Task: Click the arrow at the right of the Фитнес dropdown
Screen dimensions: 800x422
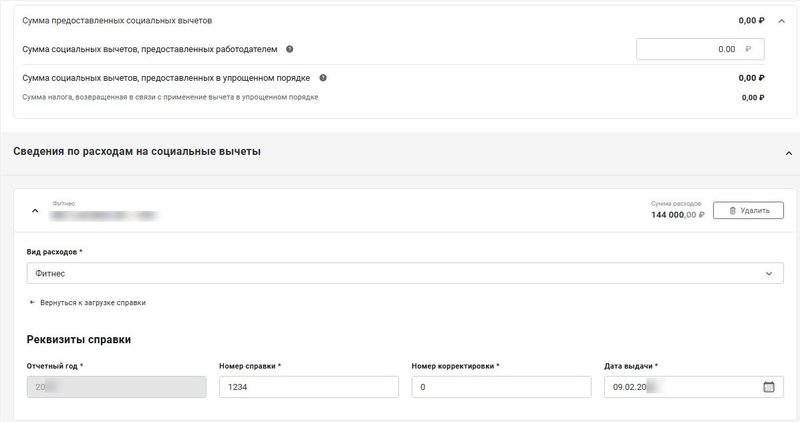Action: click(x=769, y=273)
